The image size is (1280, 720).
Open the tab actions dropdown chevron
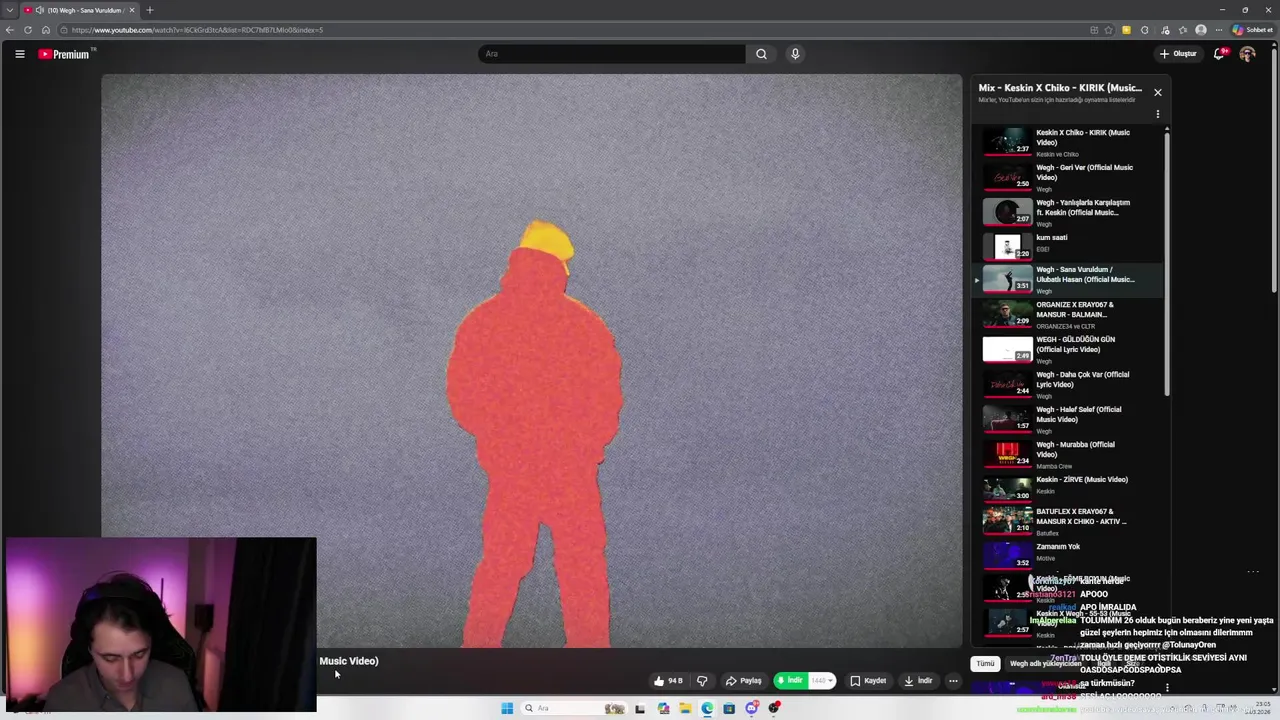[x=10, y=10]
